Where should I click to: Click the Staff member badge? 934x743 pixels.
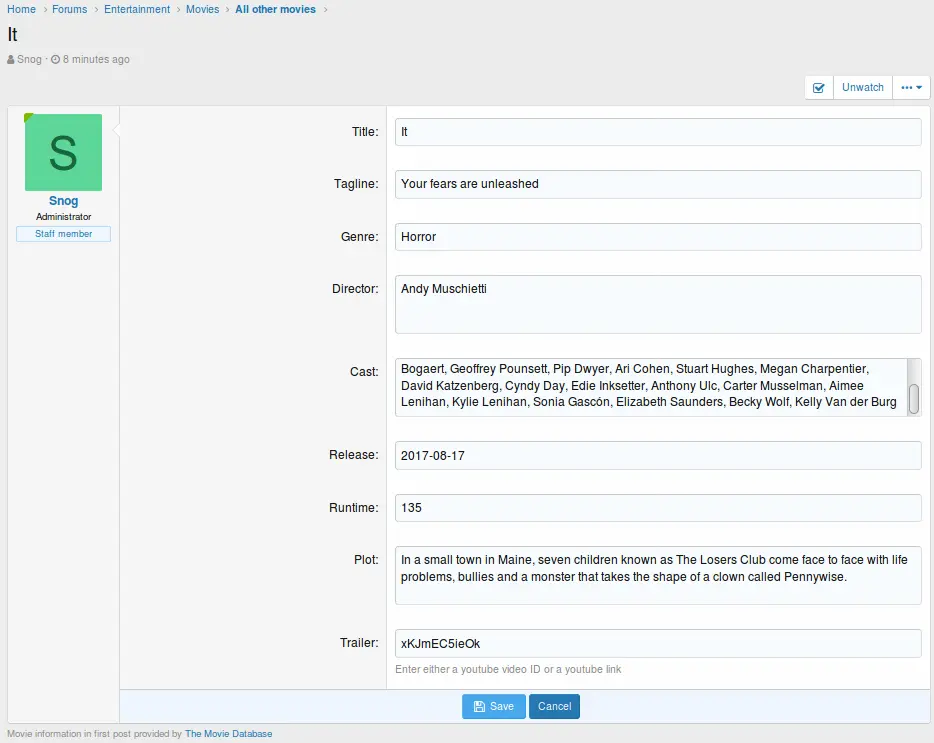pos(63,234)
